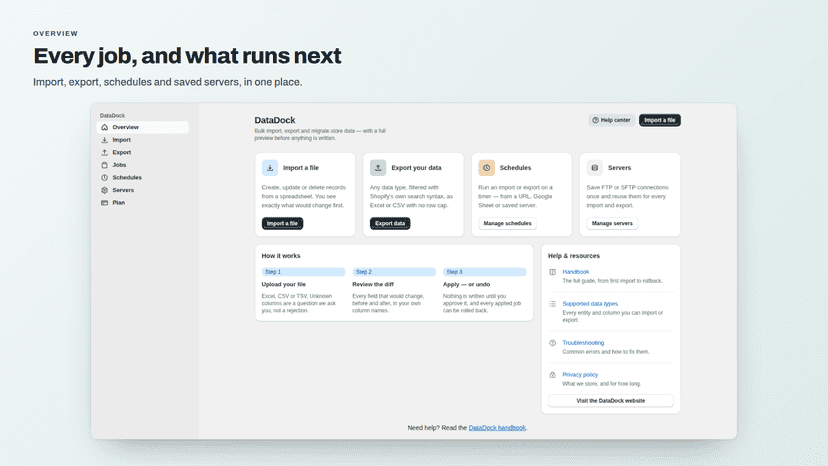This screenshot has width=828, height=466.
Task: Click the DataDock label atop the sidebar
Action: 112,116
